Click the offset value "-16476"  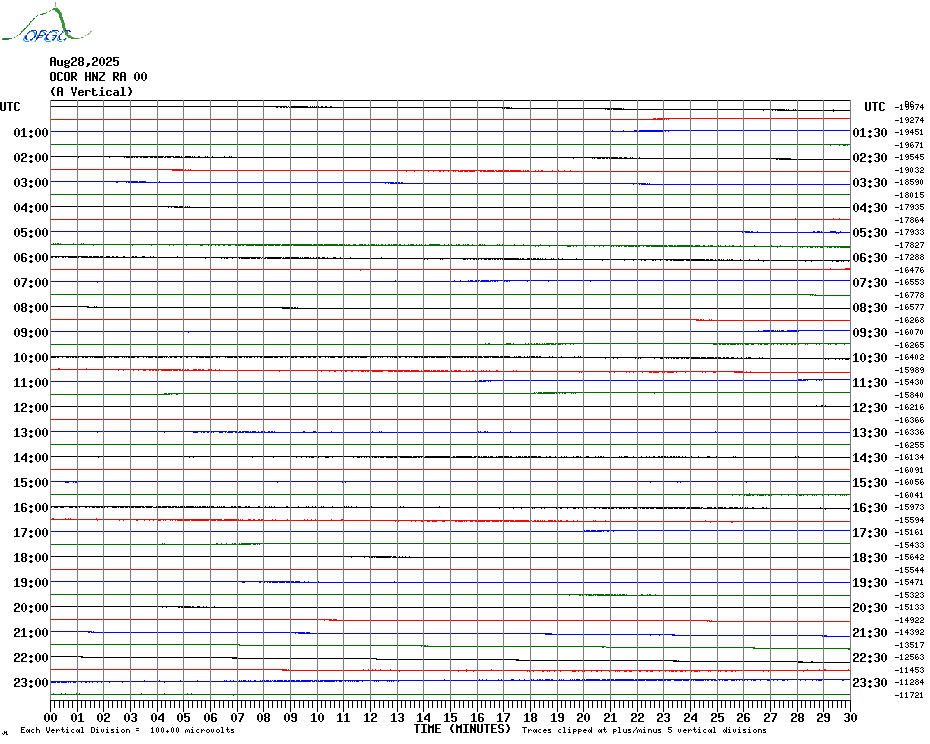click(909, 270)
